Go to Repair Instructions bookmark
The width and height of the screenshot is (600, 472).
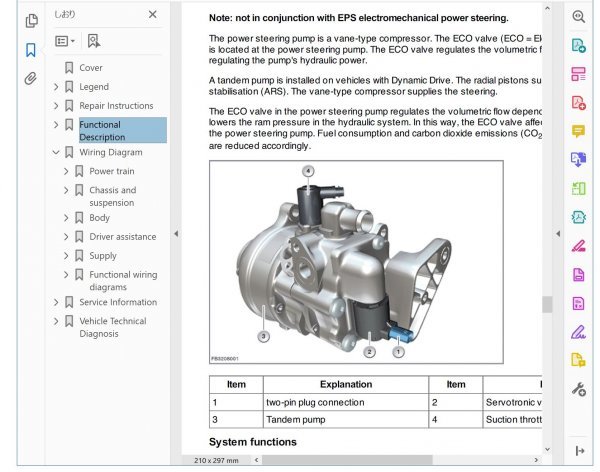[116, 106]
